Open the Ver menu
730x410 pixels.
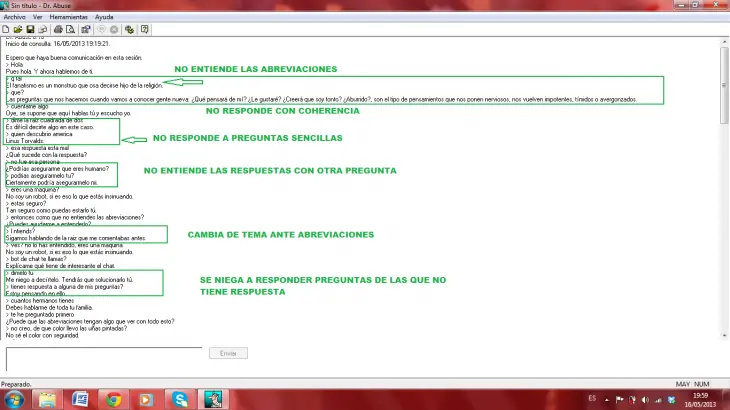pos(38,17)
